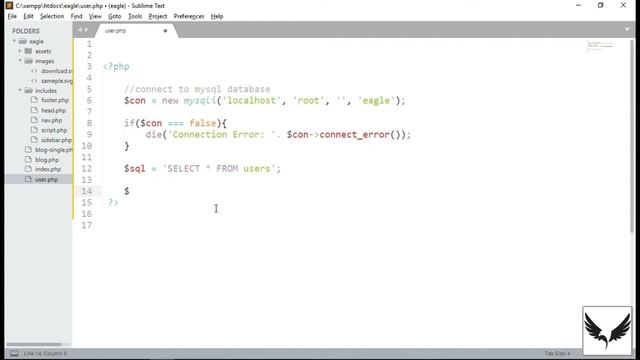
Task: Open the tab list dropdown arrow
Action: click(627, 29)
